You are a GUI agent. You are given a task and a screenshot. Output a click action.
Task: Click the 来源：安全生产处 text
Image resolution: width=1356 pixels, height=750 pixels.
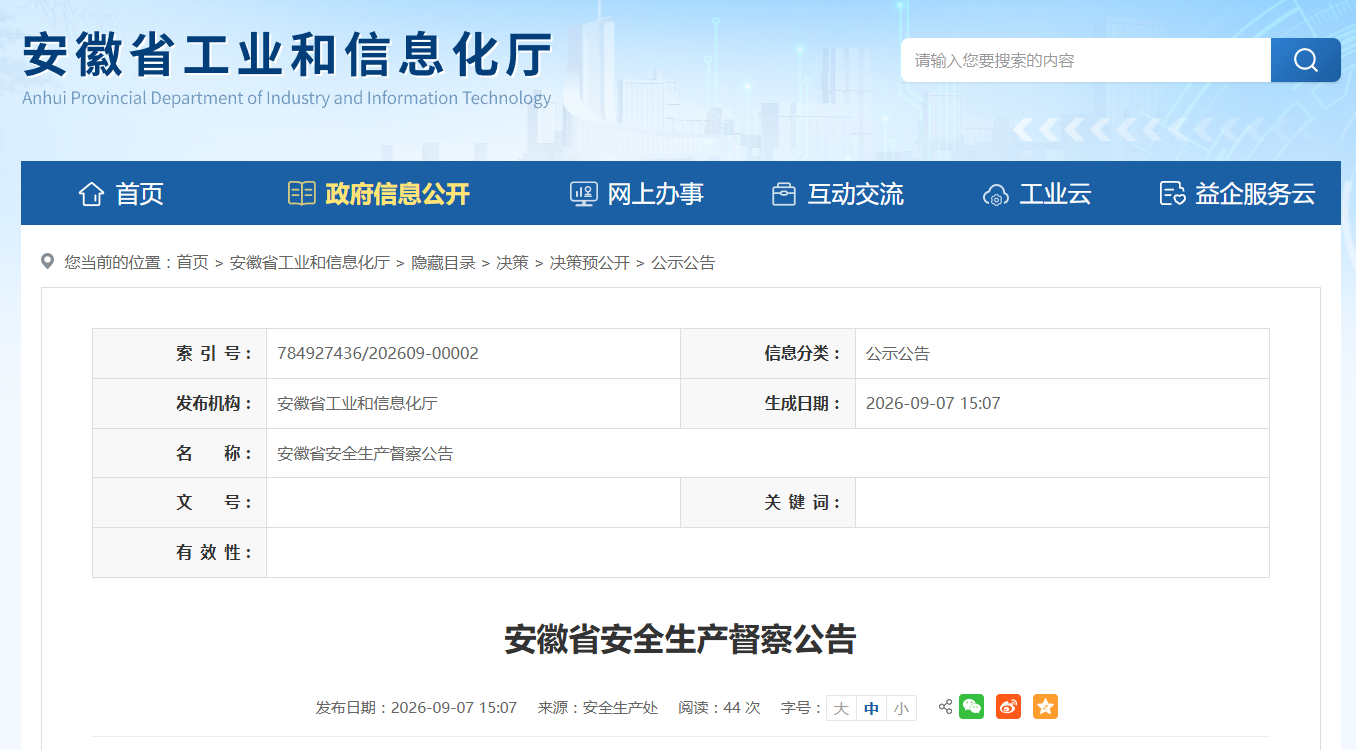click(x=598, y=708)
